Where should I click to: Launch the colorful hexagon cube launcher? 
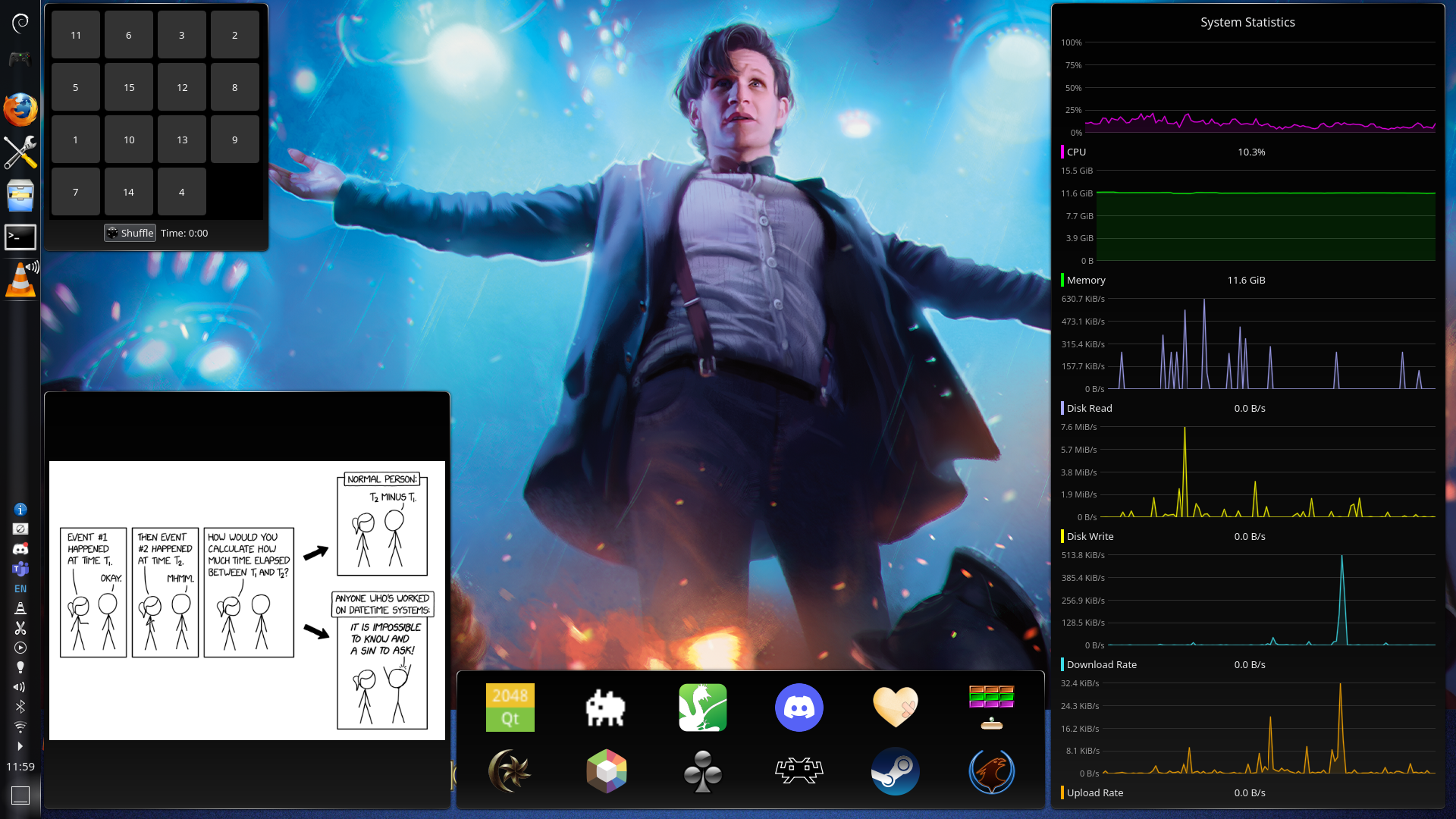606,771
